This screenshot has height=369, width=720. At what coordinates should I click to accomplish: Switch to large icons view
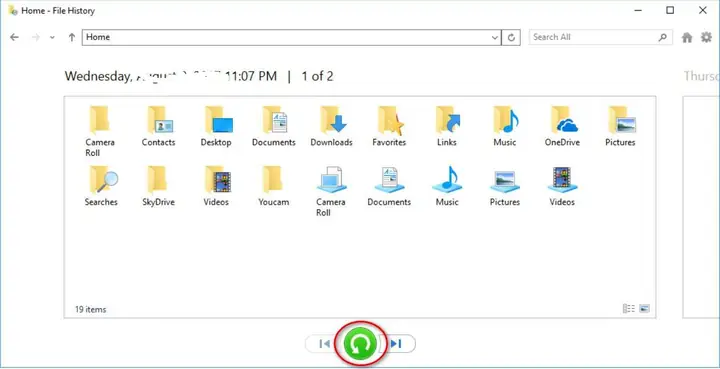pos(644,308)
